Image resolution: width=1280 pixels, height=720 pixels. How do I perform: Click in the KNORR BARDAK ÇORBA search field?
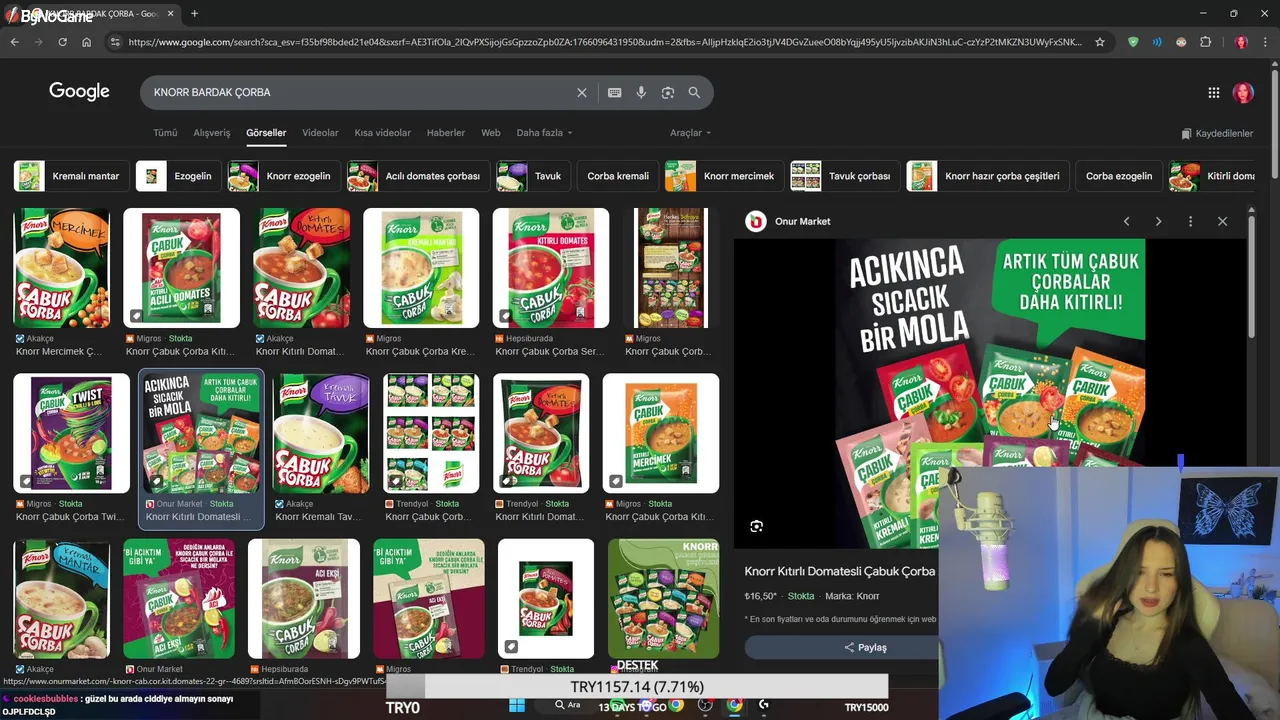(360, 92)
